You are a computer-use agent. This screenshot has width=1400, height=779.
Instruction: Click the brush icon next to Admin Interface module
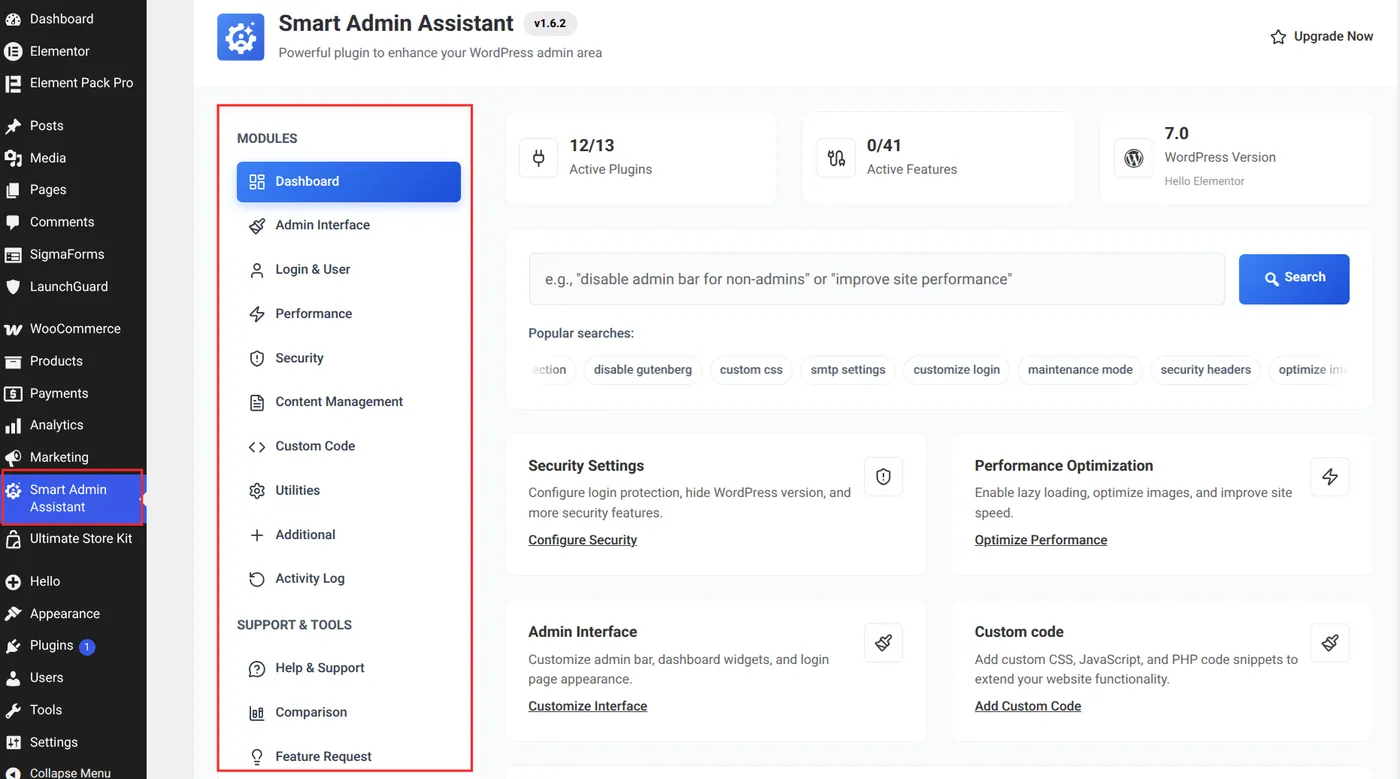point(257,226)
